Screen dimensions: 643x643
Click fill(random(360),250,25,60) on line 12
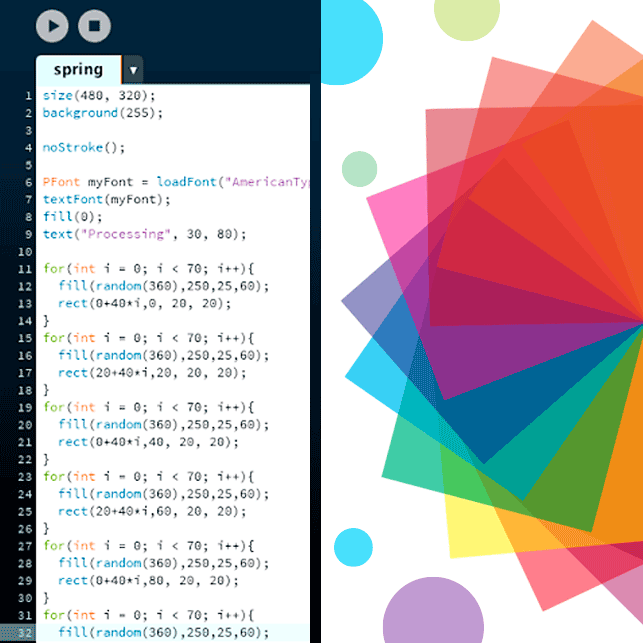pyautogui.click(x=163, y=286)
